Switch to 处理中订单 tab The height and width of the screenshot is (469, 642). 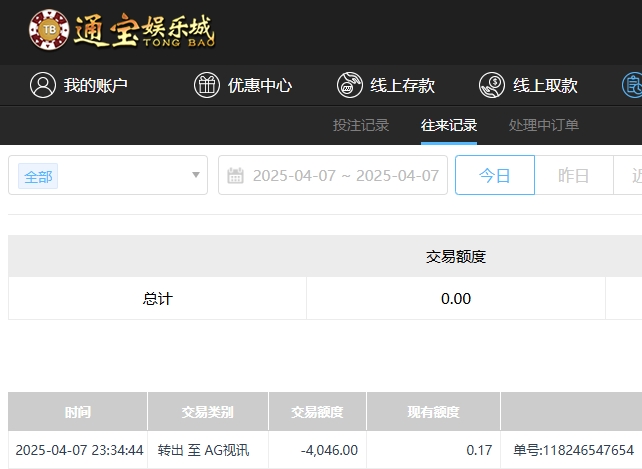544,125
